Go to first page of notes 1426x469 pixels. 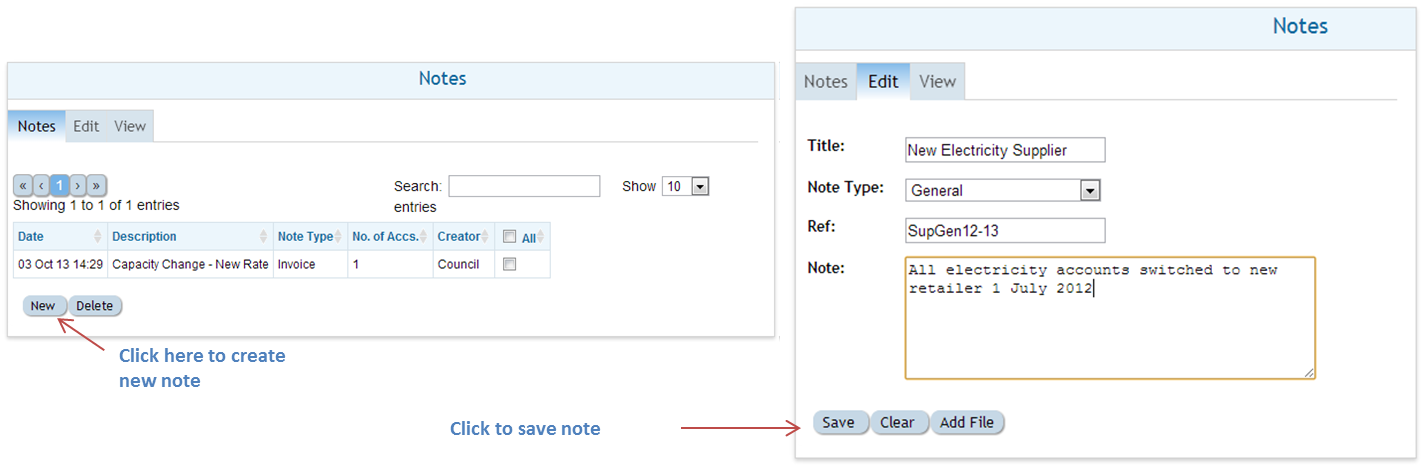click(x=23, y=186)
